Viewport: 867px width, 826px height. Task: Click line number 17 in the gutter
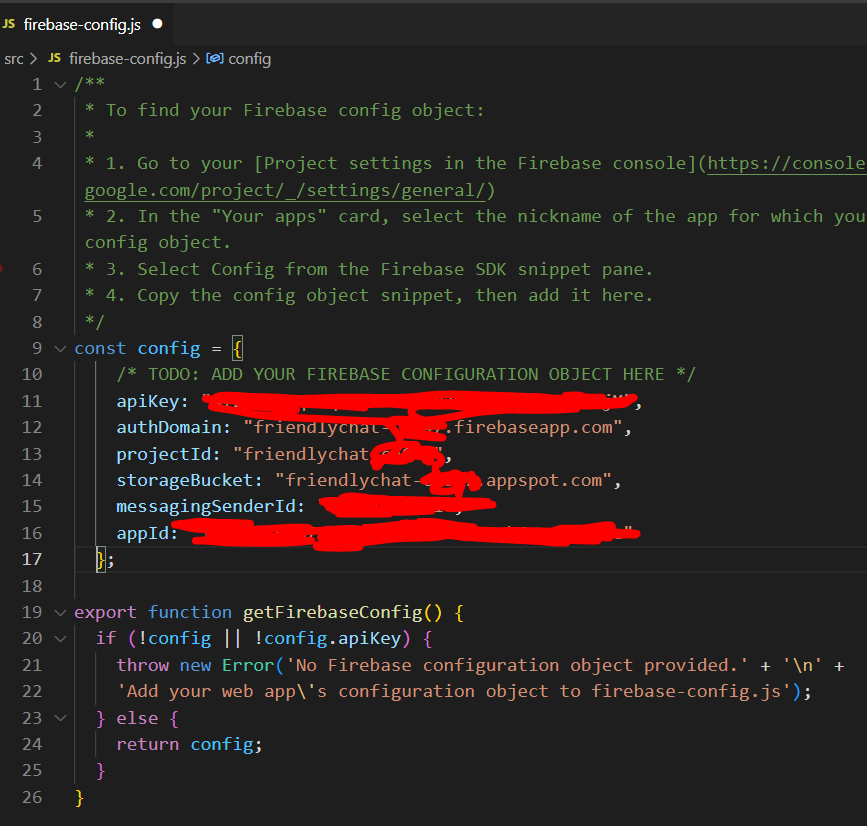[x=32, y=560]
